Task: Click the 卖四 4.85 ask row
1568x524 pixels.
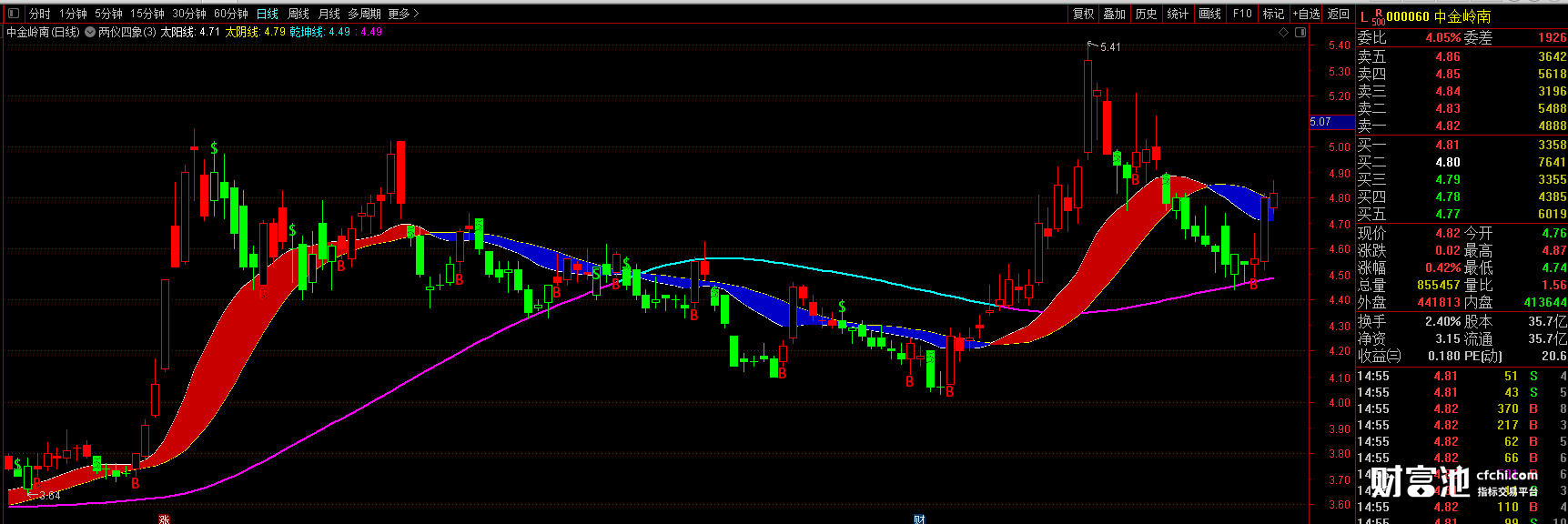Action: click(x=1462, y=74)
